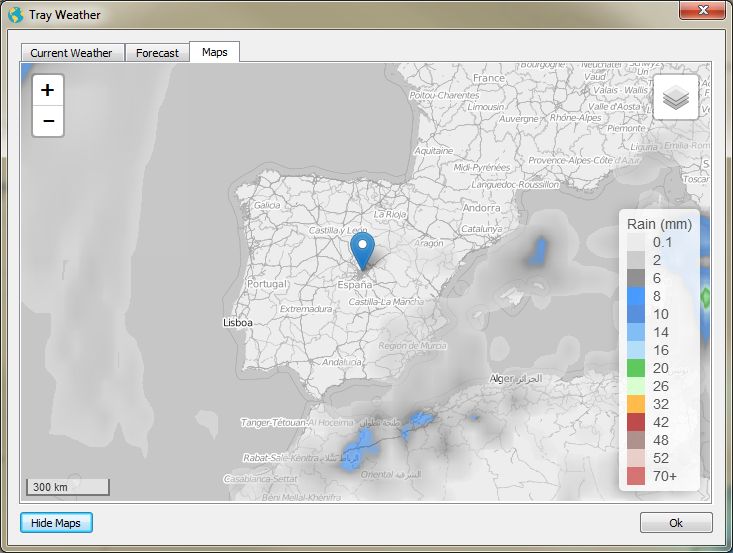Image resolution: width=733 pixels, height=553 pixels.
Task: Click the Andalucía region label
Action: coord(342,362)
